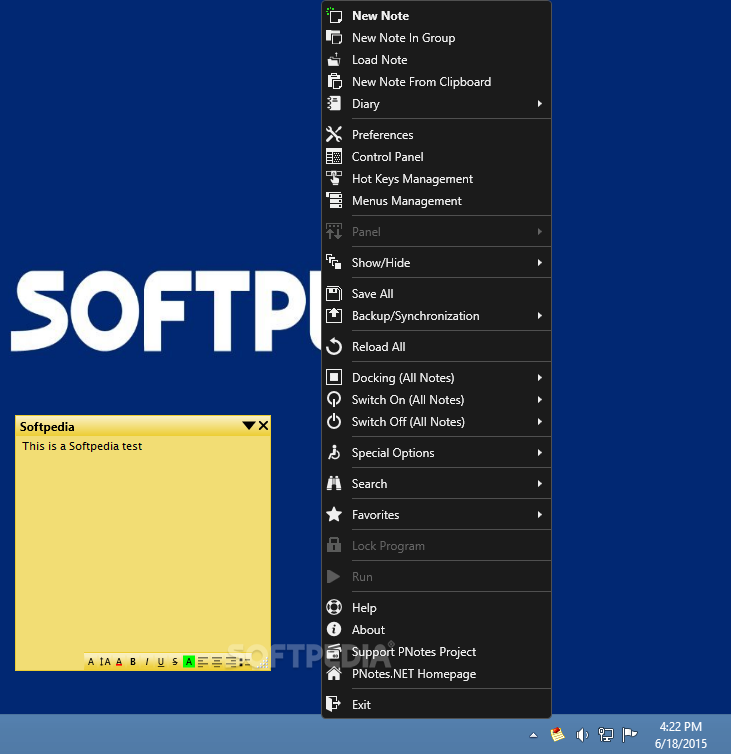
Task: Click the volume speaker tray icon
Action: [x=582, y=734]
